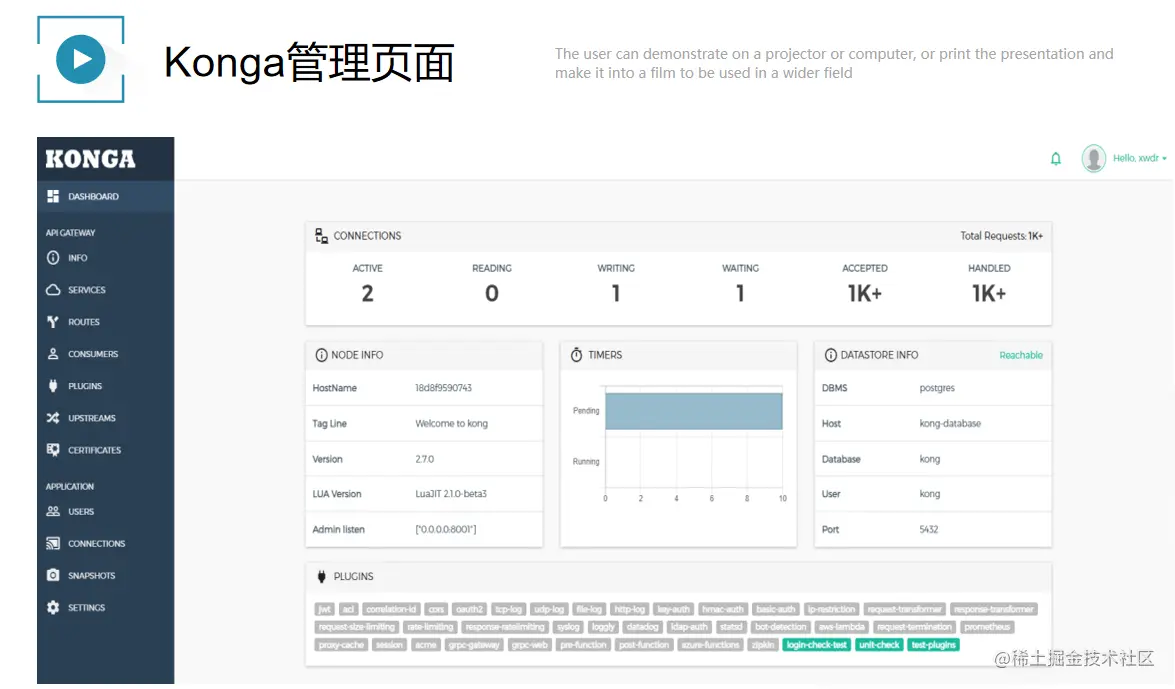
Task: Click the Reachable status label
Action: click(1021, 355)
